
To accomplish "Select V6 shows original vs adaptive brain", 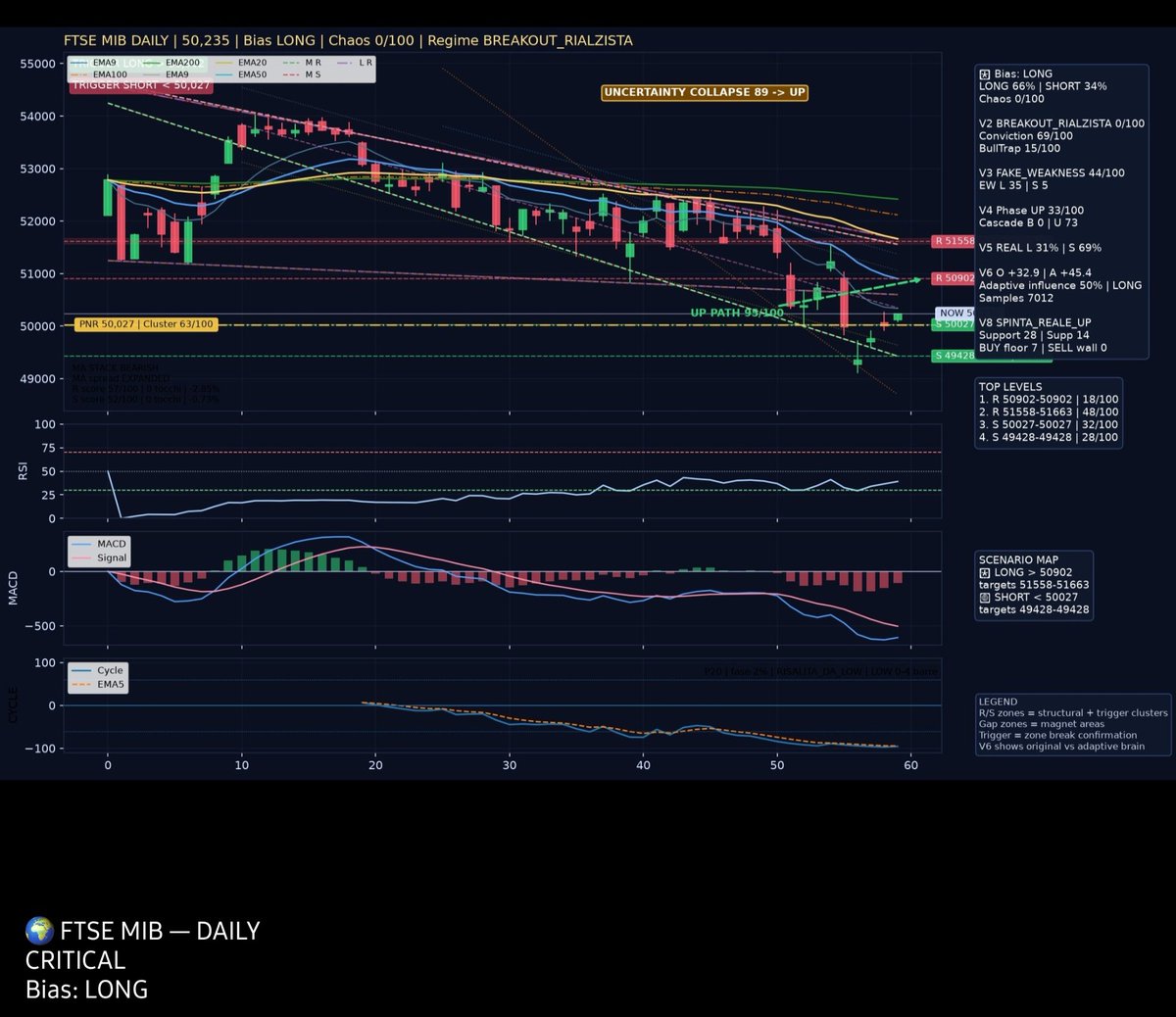I will tap(1061, 747).
